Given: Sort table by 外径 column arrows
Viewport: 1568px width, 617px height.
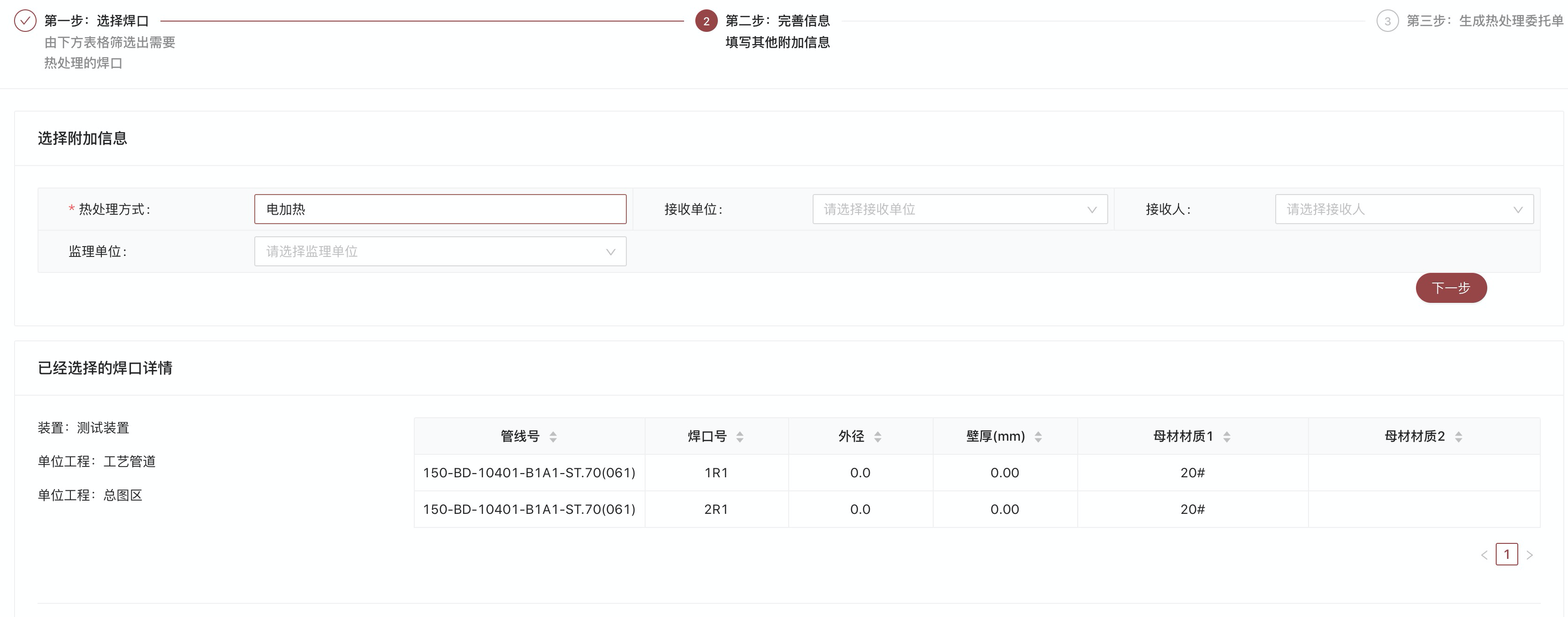Looking at the screenshot, I should 877,436.
